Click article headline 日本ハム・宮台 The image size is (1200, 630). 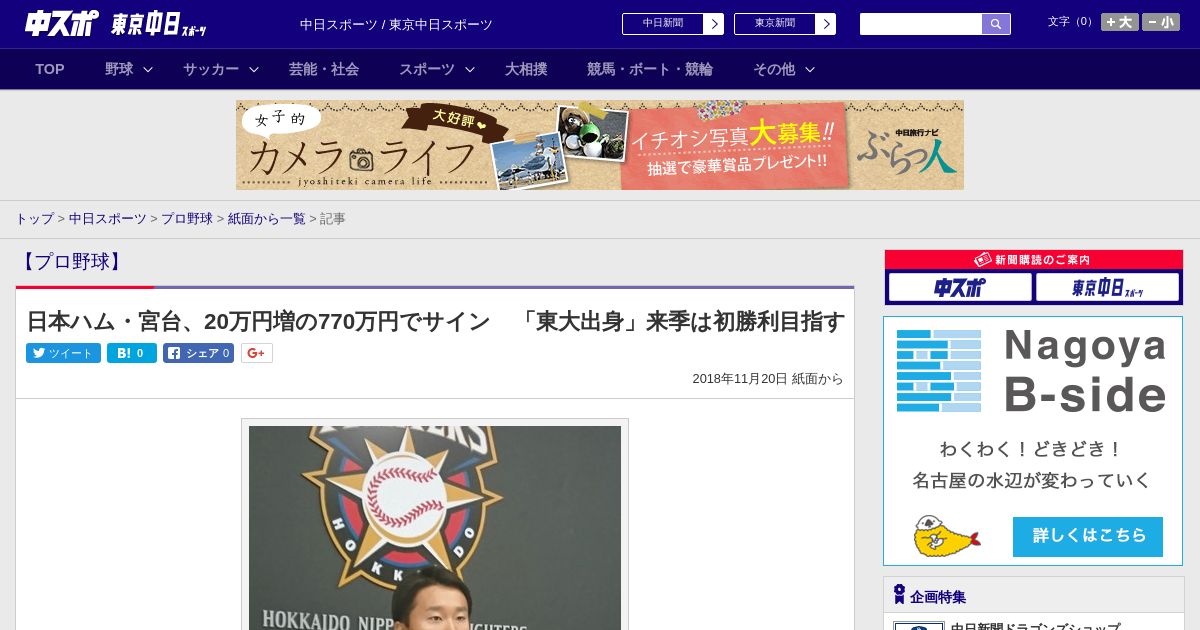[x=435, y=321]
